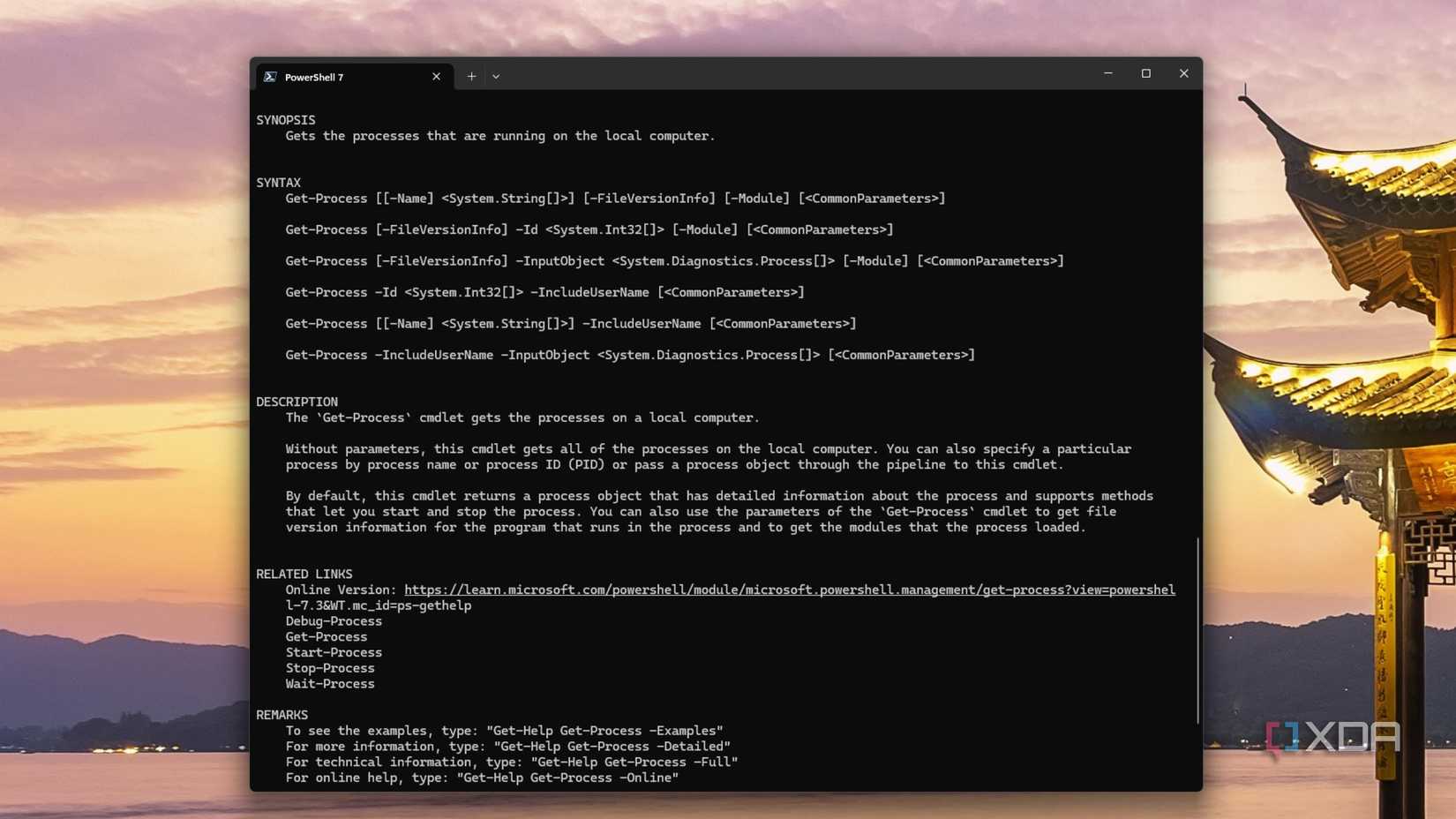Image resolution: width=1456 pixels, height=819 pixels.
Task: Click the DESCRIPTION heading
Action: [296, 401]
